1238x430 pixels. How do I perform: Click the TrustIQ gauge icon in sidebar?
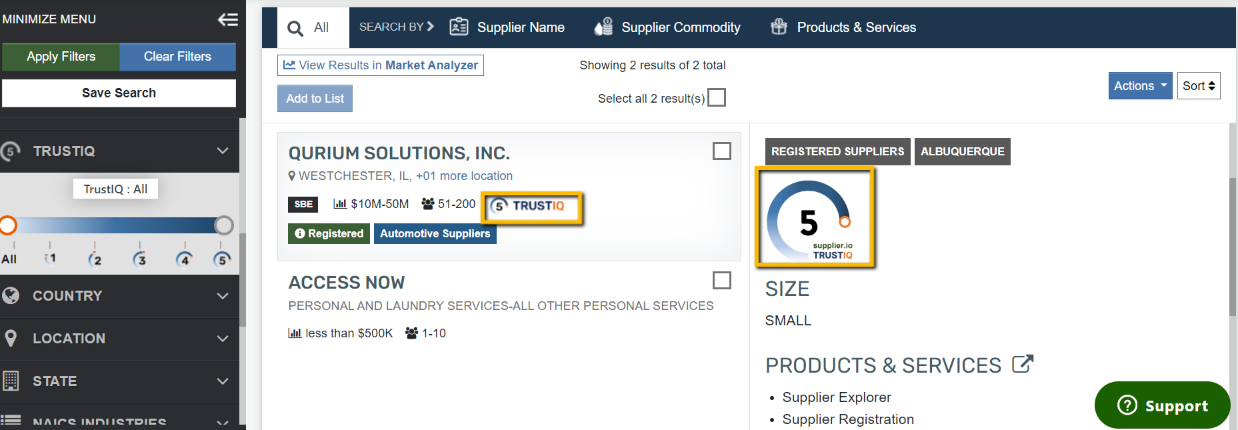pyautogui.click(x=10, y=151)
